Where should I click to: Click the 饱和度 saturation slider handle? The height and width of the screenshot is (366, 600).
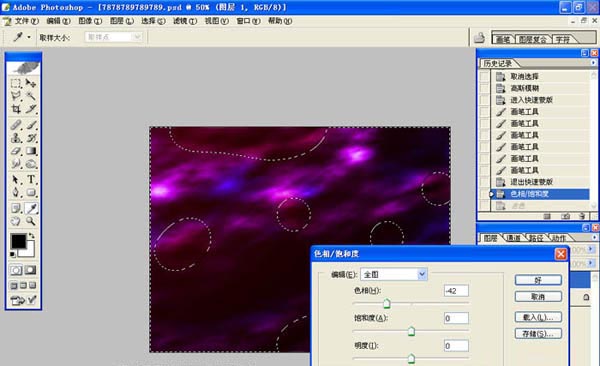[x=411, y=331]
